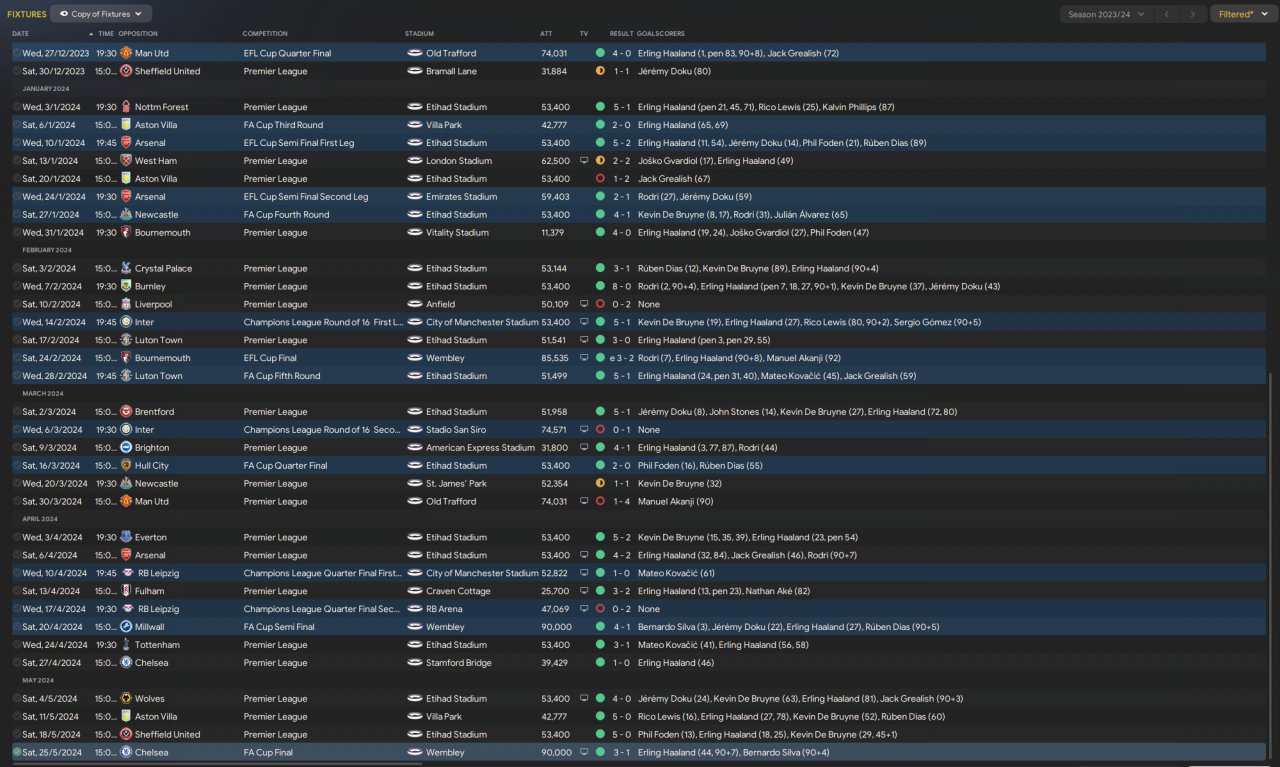This screenshot has height=767, width=1280.
Task: Sort by the Att column header
Action: click(x=546, y=34)
